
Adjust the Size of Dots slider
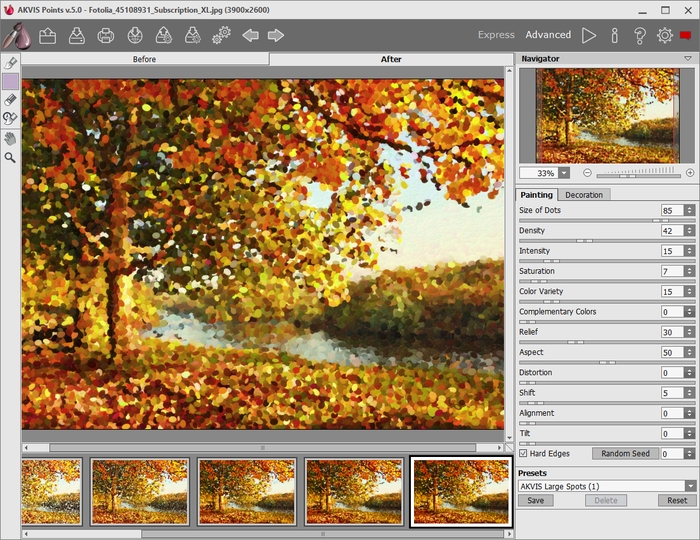coord(607,220)
